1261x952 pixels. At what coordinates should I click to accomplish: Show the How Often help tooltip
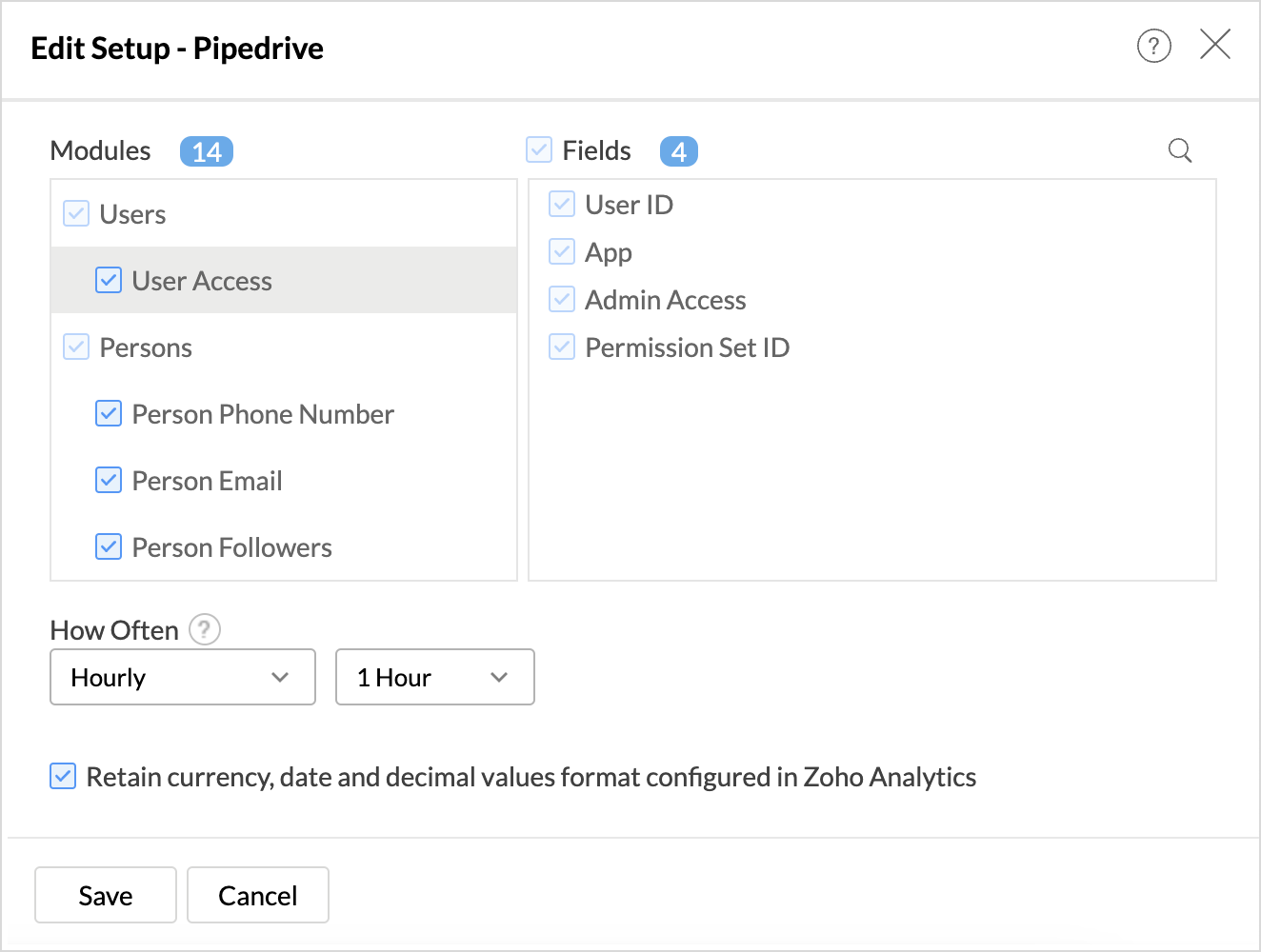pyautogui.click(x=205, y=629)
